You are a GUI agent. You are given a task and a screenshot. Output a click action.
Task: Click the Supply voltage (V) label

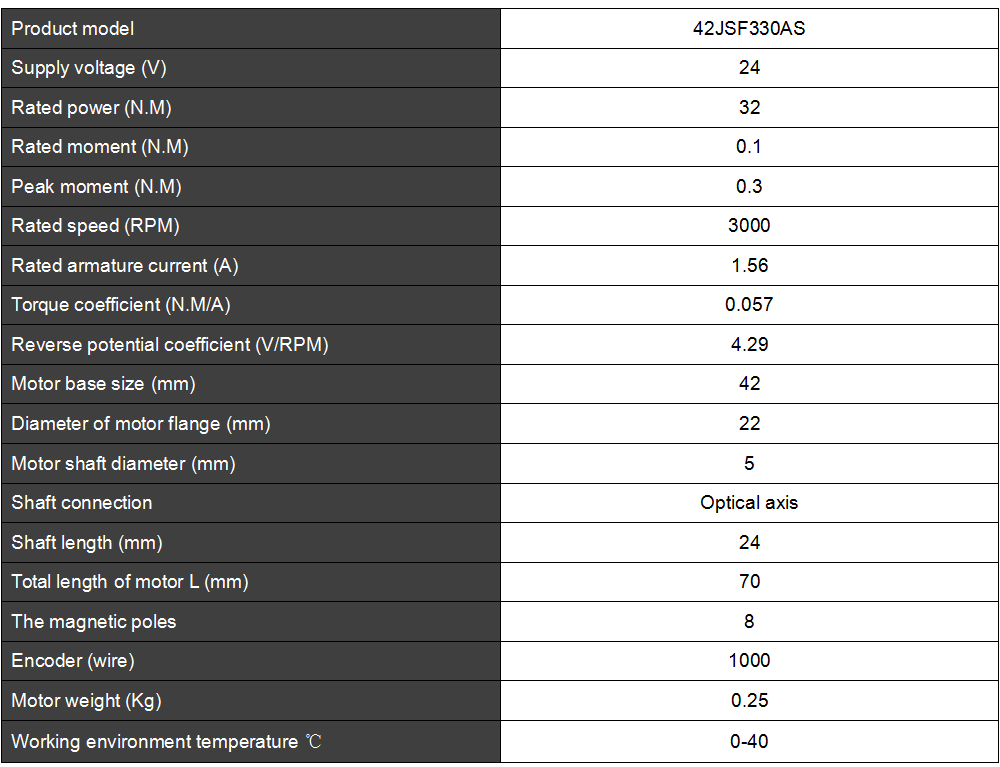89,68
